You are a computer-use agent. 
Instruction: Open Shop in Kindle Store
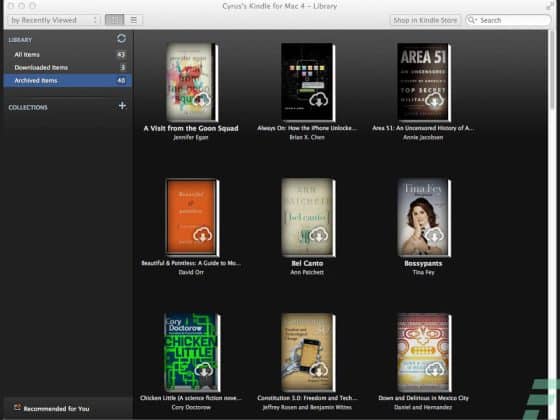pos(425,20)
